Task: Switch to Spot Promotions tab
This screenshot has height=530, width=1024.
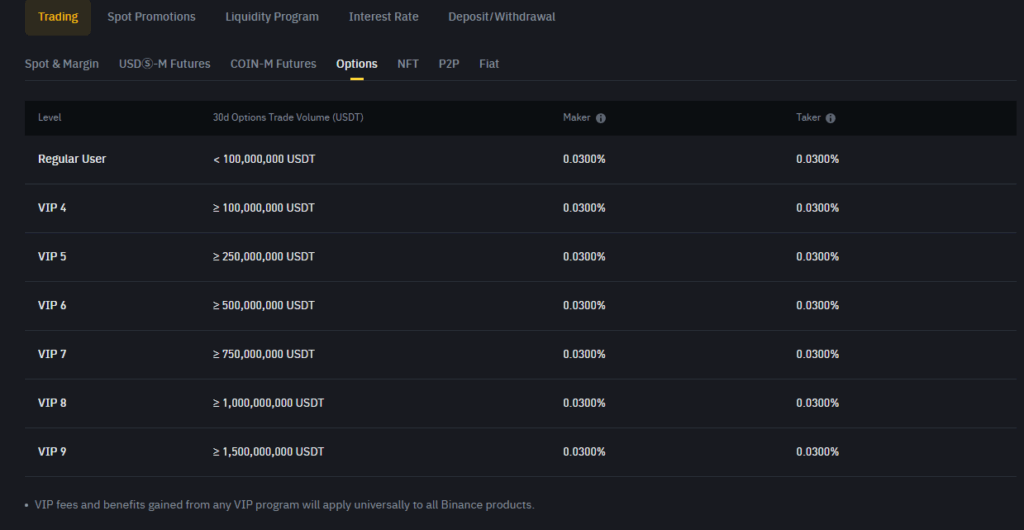Action: (x=152, y=17)
